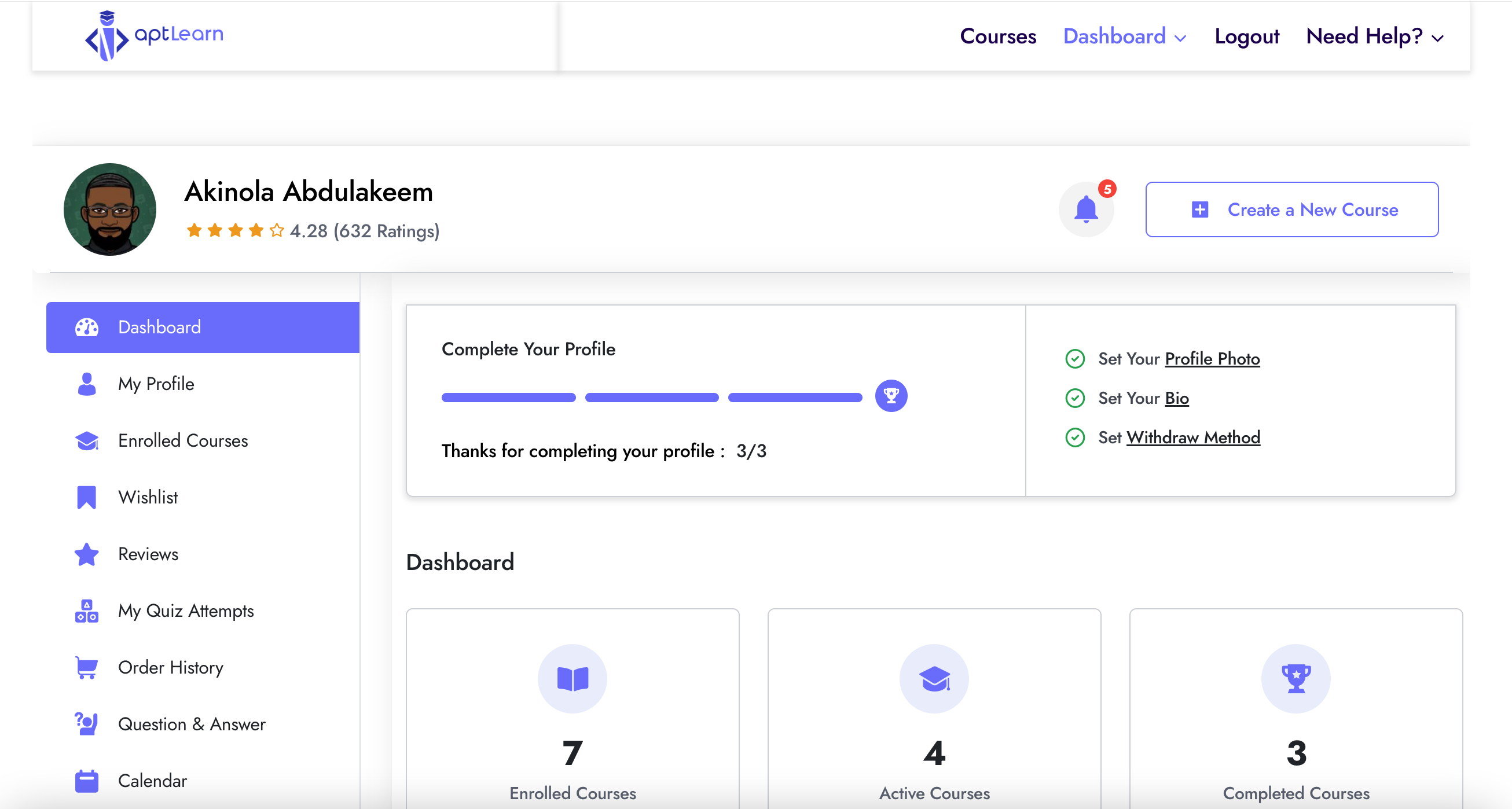This screenshot has height=809, width=1512.
Task: Click the Question & Answer icon
Action: point(86,724)
